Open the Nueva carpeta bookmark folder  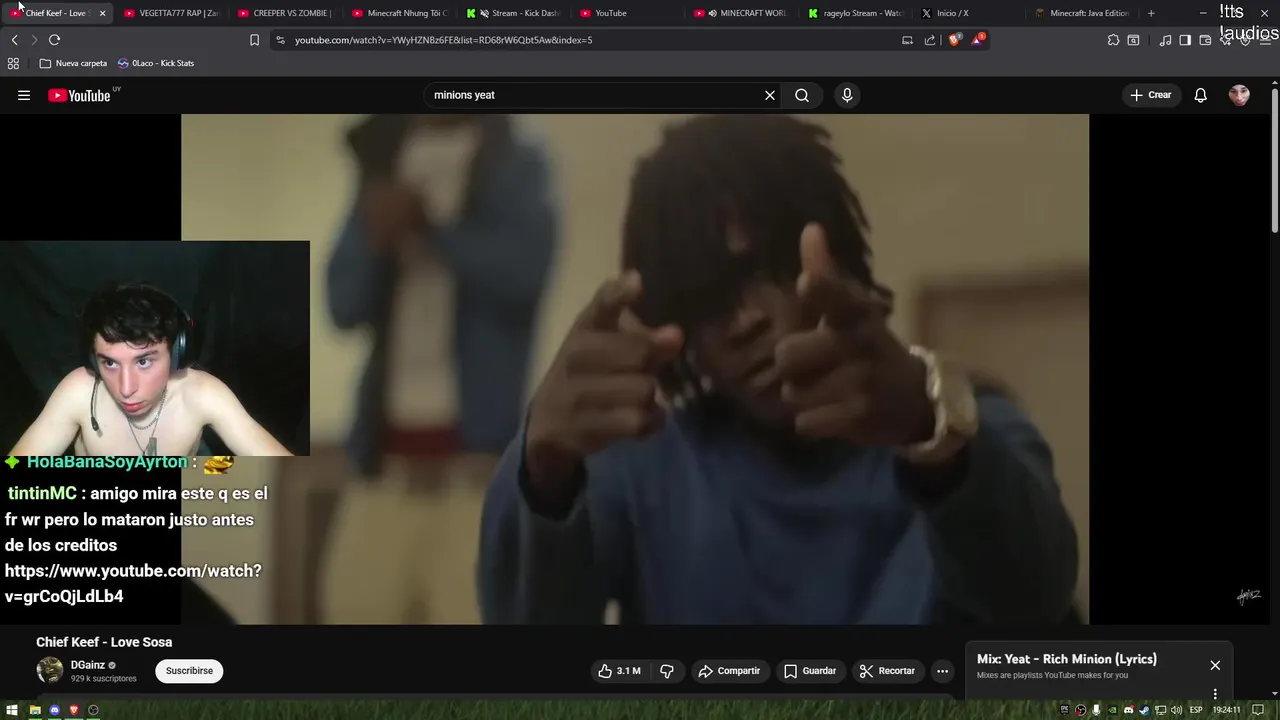(x=73, y=63)
